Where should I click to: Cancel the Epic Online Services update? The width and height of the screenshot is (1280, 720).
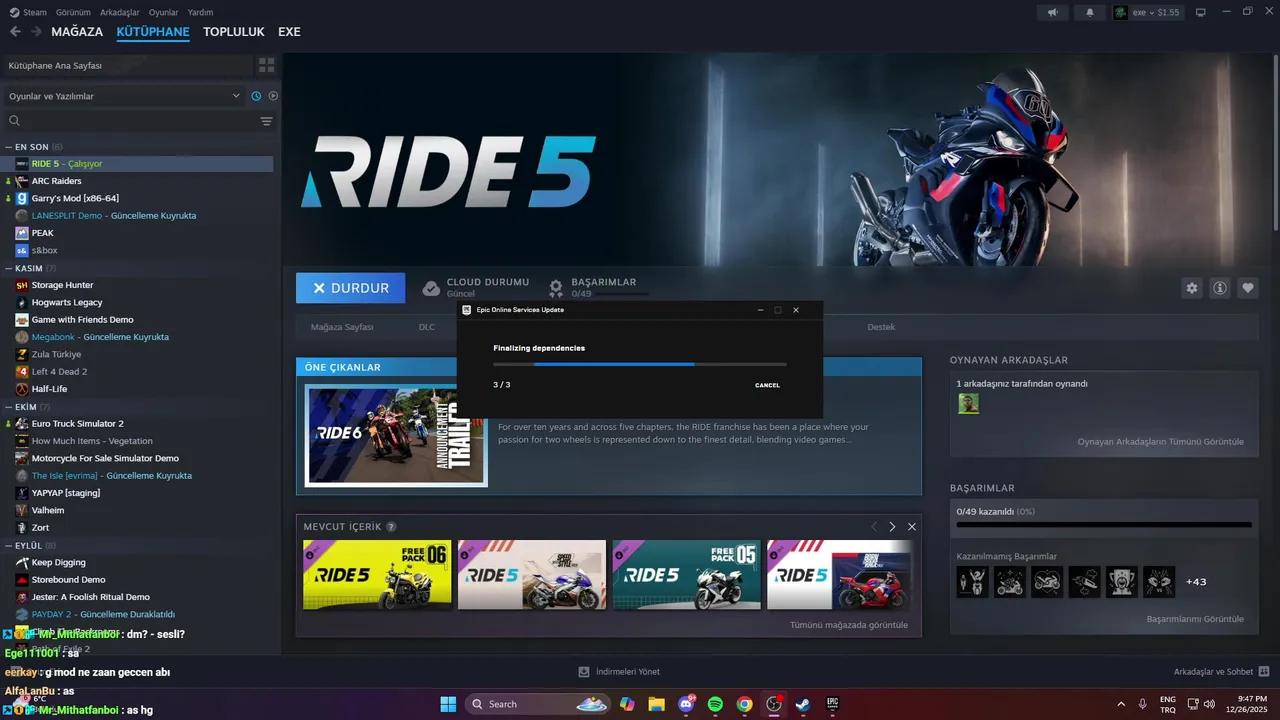(767, 385)
